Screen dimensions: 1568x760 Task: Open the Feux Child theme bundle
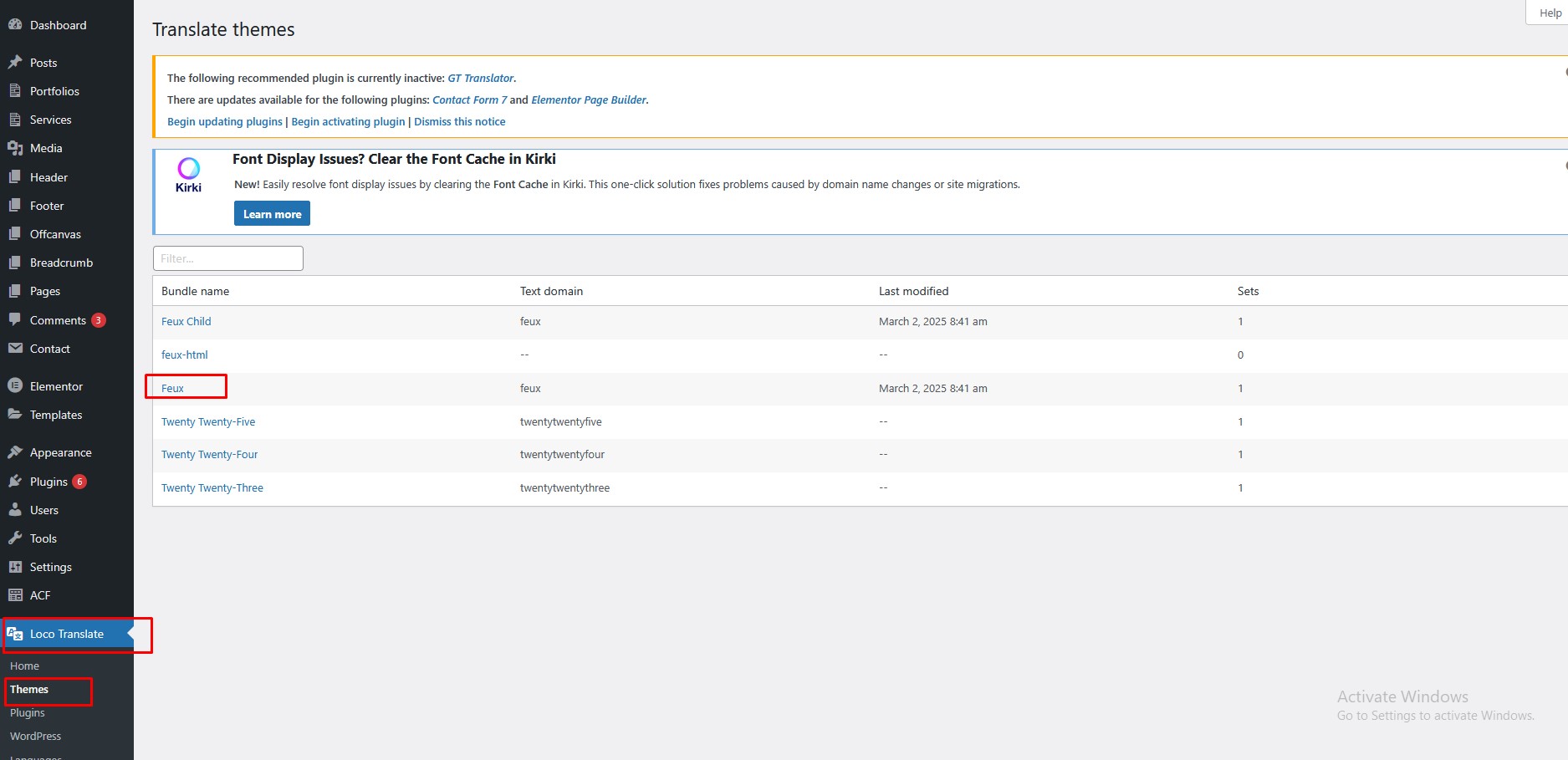coord(186,322)
